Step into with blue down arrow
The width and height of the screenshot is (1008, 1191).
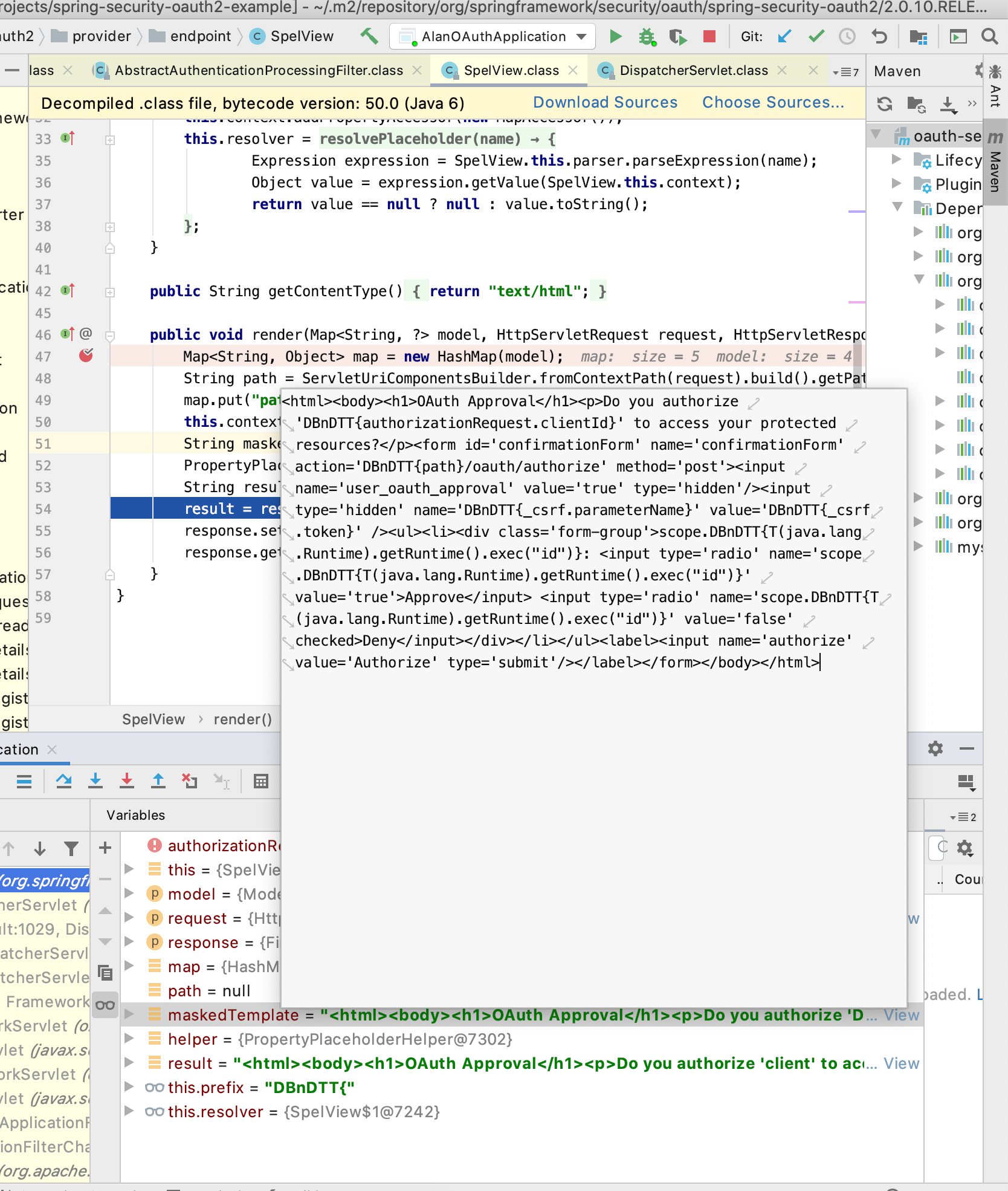pyautogui.click(x=95, y=781)
